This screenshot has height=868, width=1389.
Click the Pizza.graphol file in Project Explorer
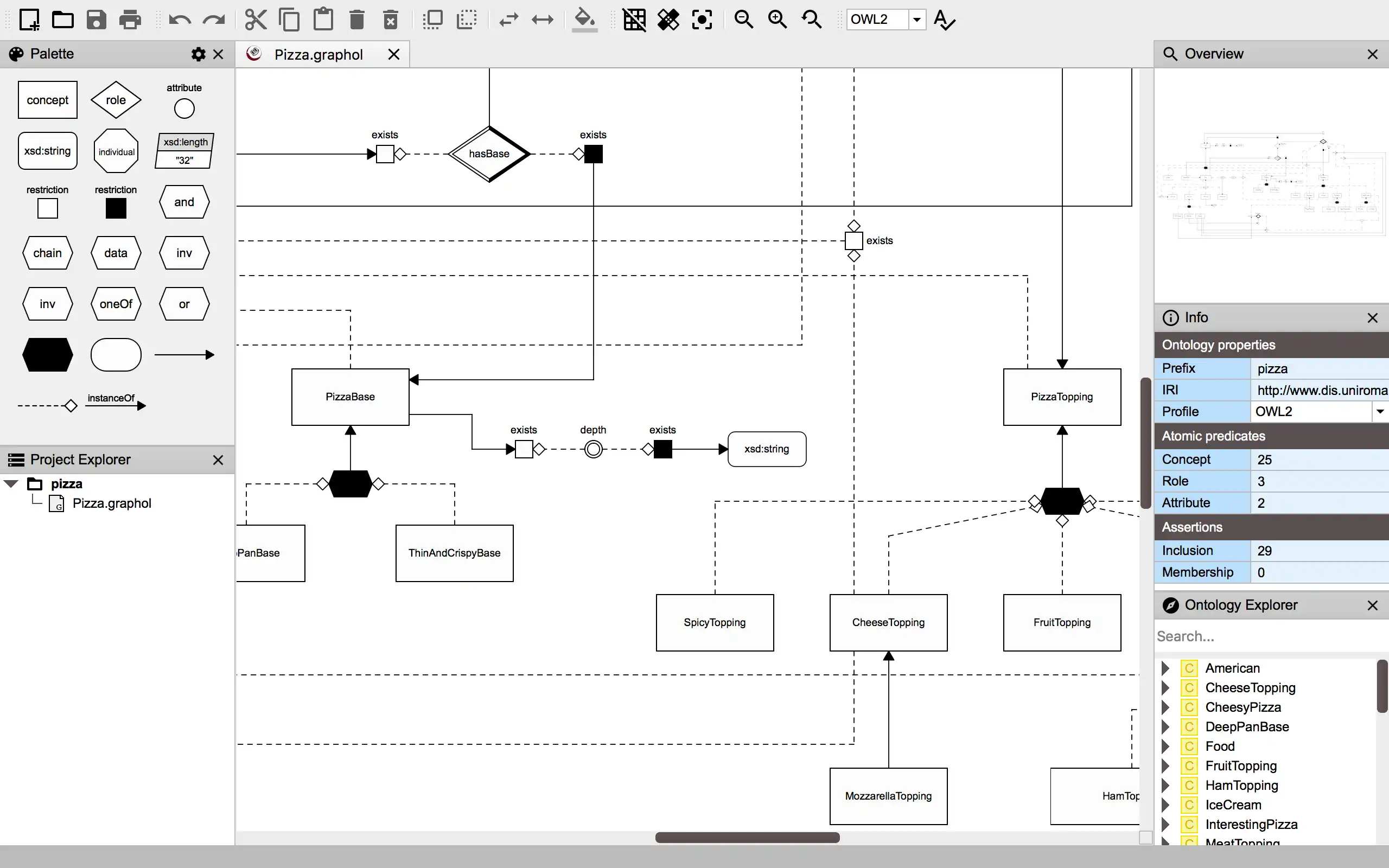[111, 503]
